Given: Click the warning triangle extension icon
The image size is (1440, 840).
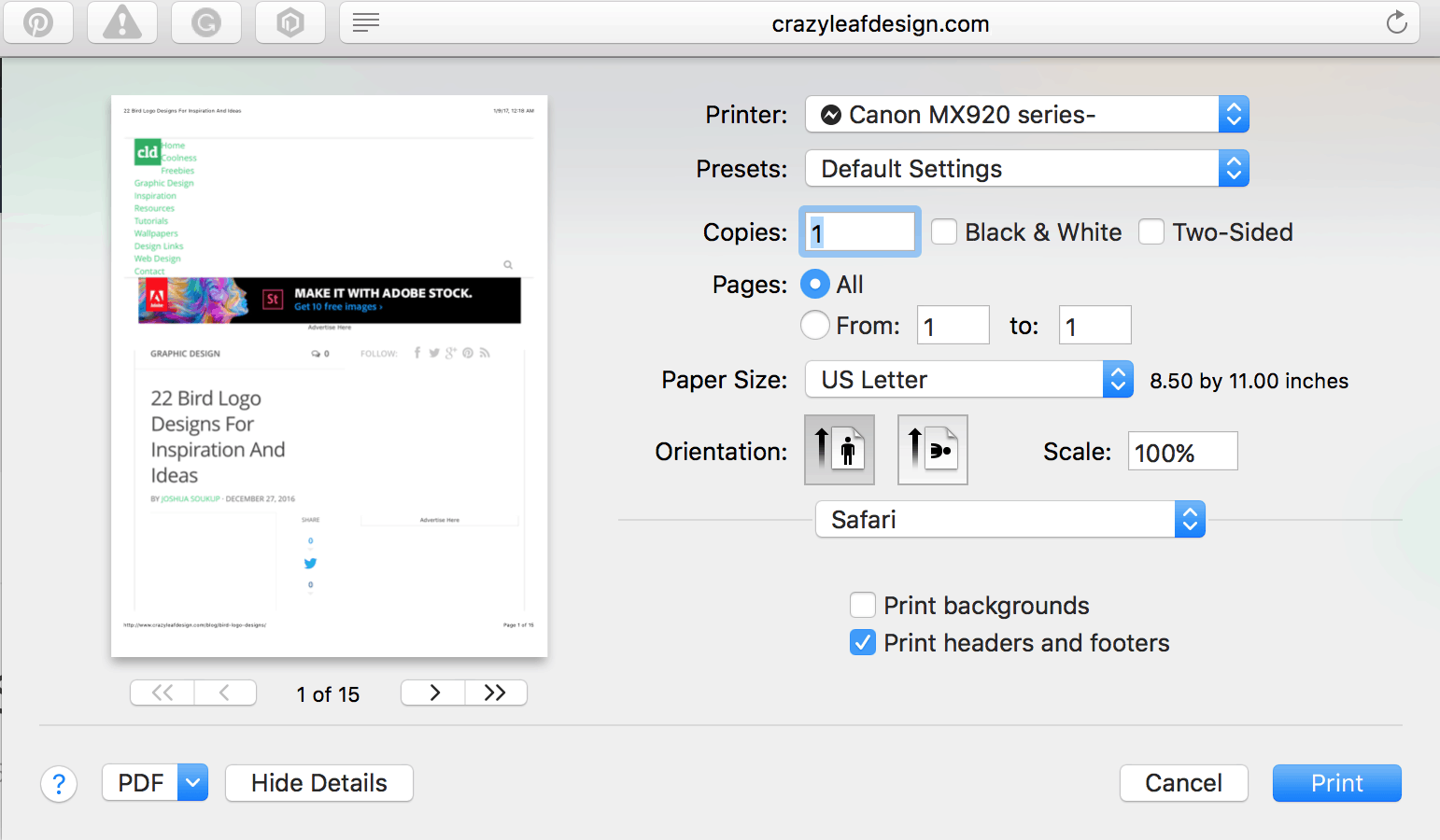Looking at the screenshot, I should [122, 22].
